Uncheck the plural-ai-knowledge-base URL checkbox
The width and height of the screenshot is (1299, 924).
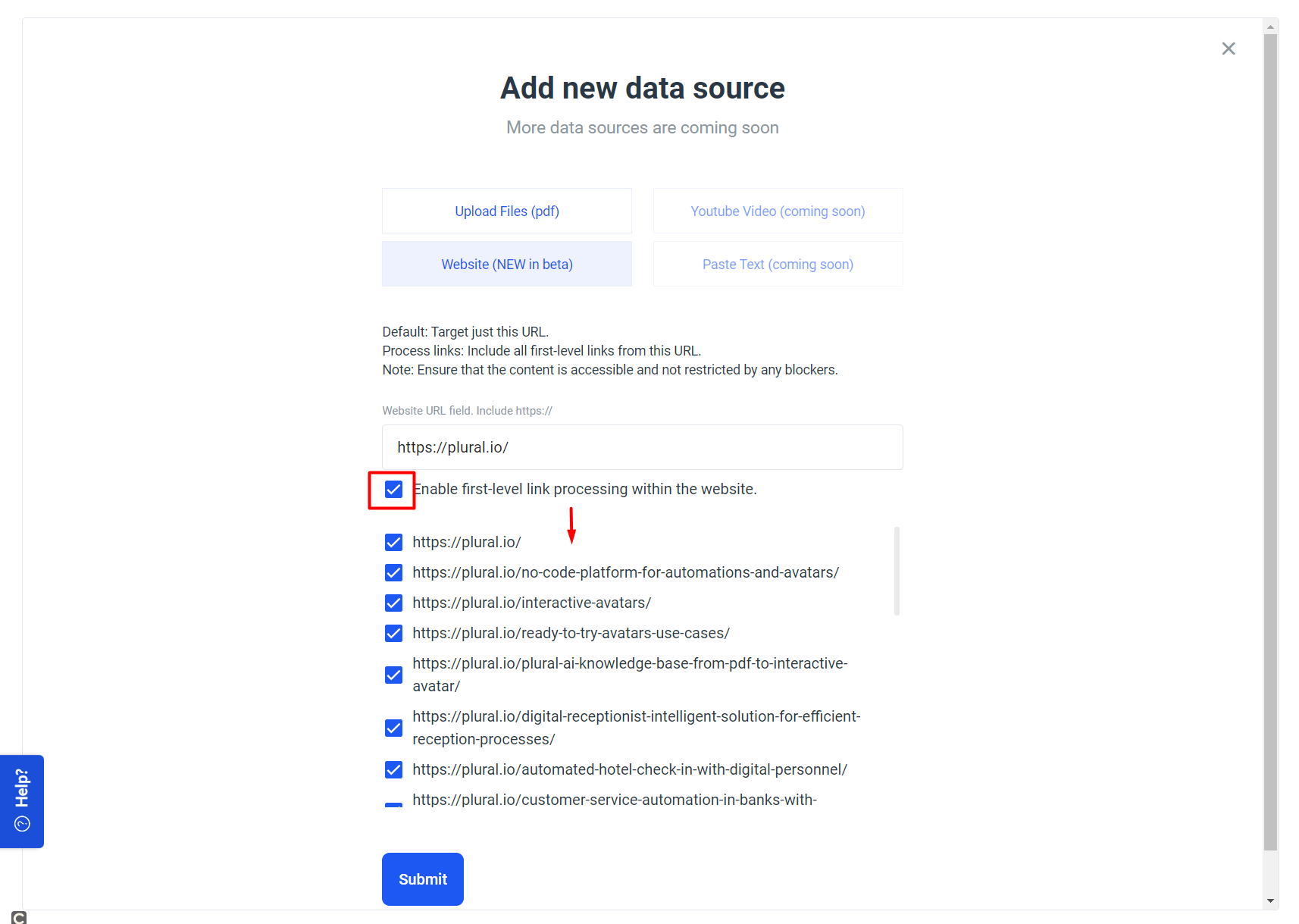coord(393,675)
